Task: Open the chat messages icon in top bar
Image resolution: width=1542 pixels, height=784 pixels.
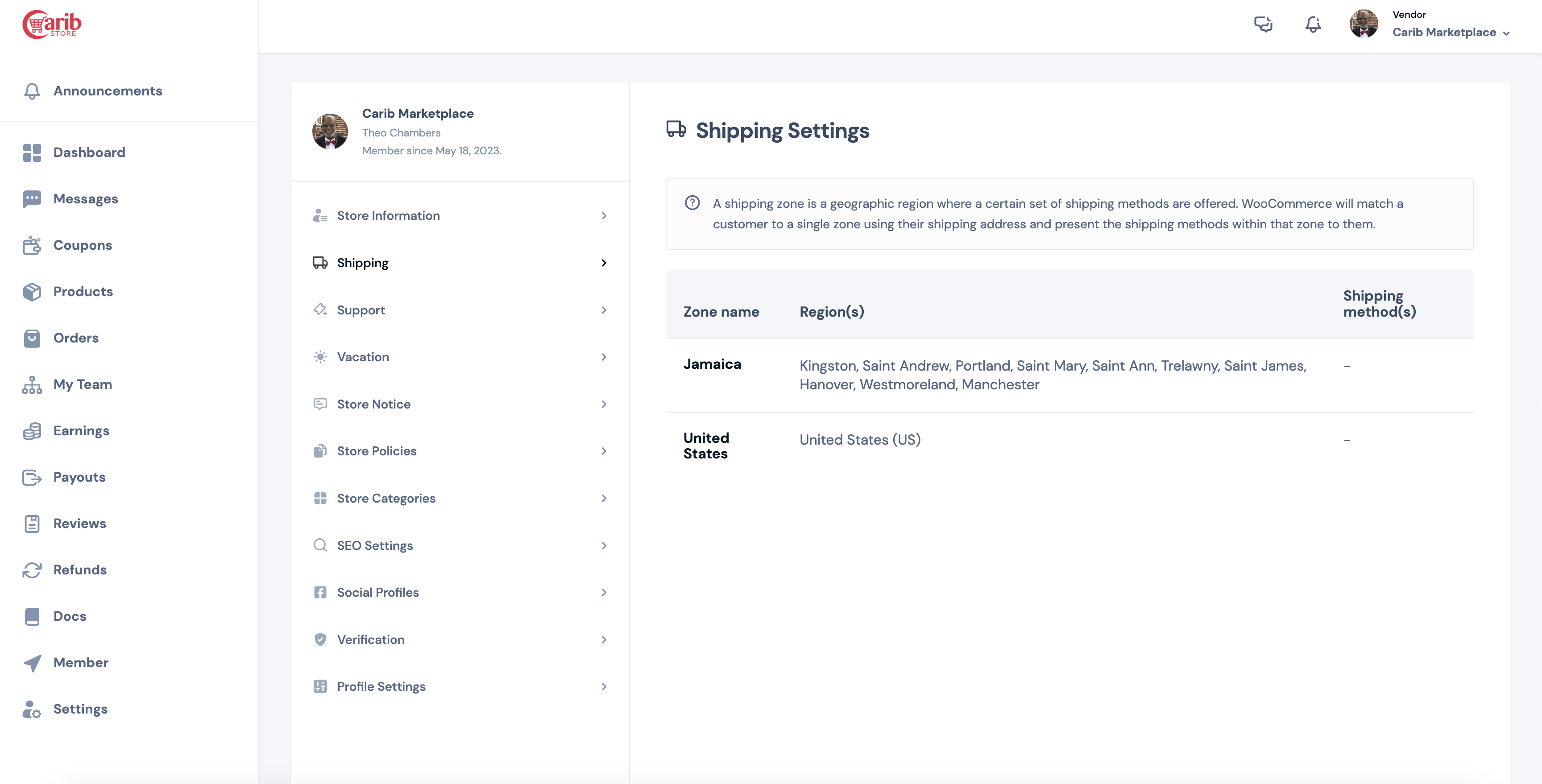Action: pos(1263,24)
